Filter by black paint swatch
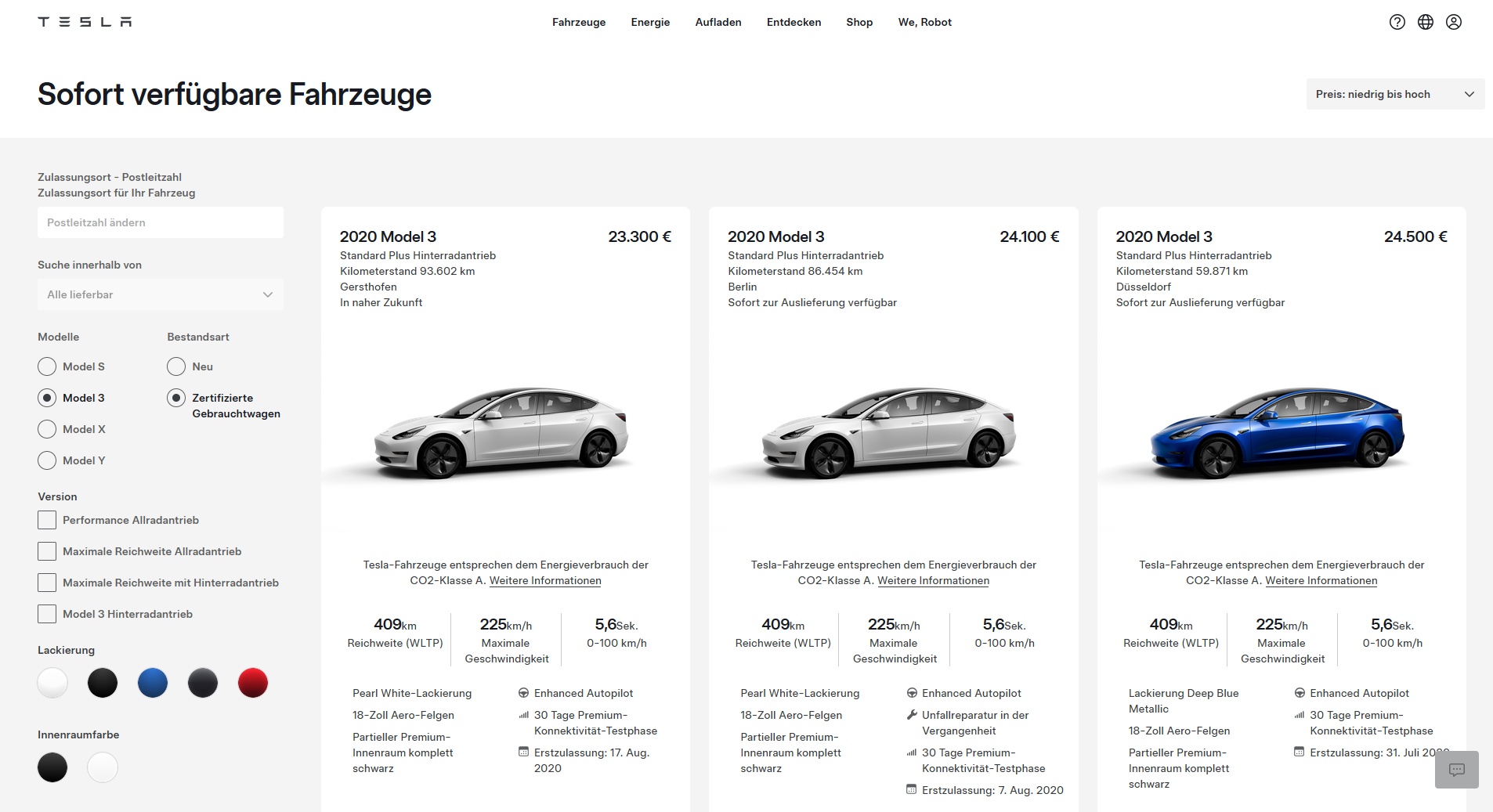 coord(103,683)
